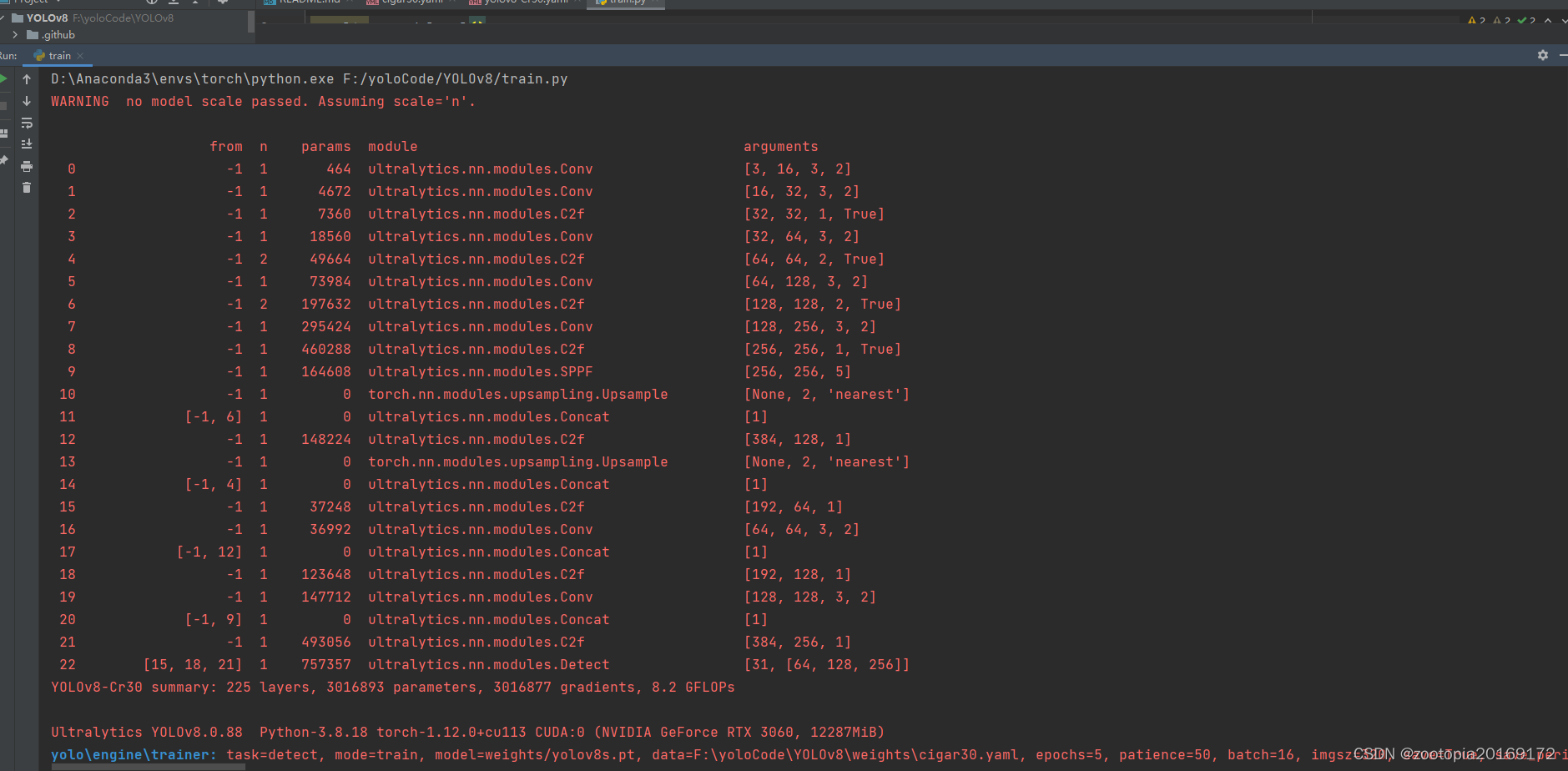1568x771 pixels.
Task: Open F:/yoloCode/YOLOv8/train.py path link
Action: click(x=456, y=79)
